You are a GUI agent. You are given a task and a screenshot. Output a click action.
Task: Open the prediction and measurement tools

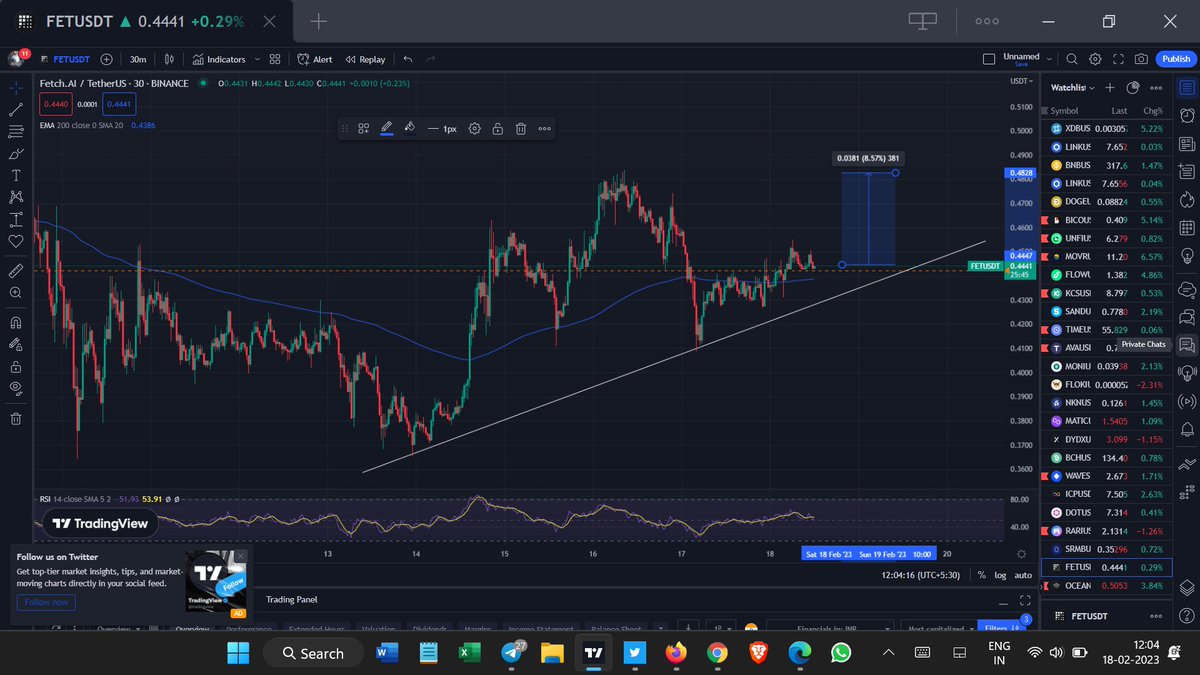(x=16, y=219)
